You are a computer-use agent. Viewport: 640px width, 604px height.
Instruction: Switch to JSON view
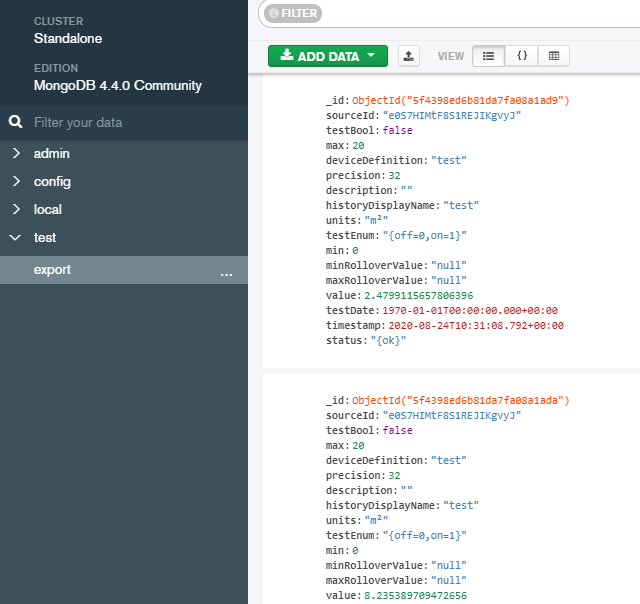pyautogui.click(x=521, y=56)
